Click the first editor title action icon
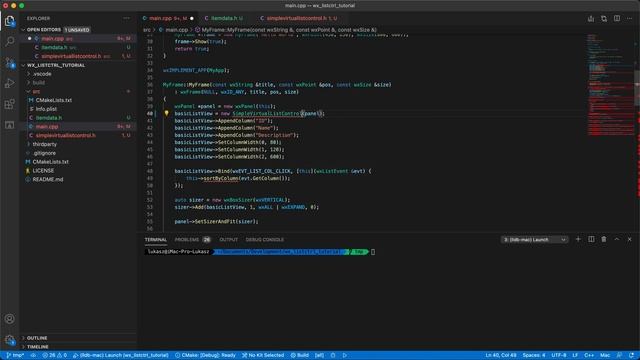Viewport: 640px width, 360px height. [x=591, y=18]
